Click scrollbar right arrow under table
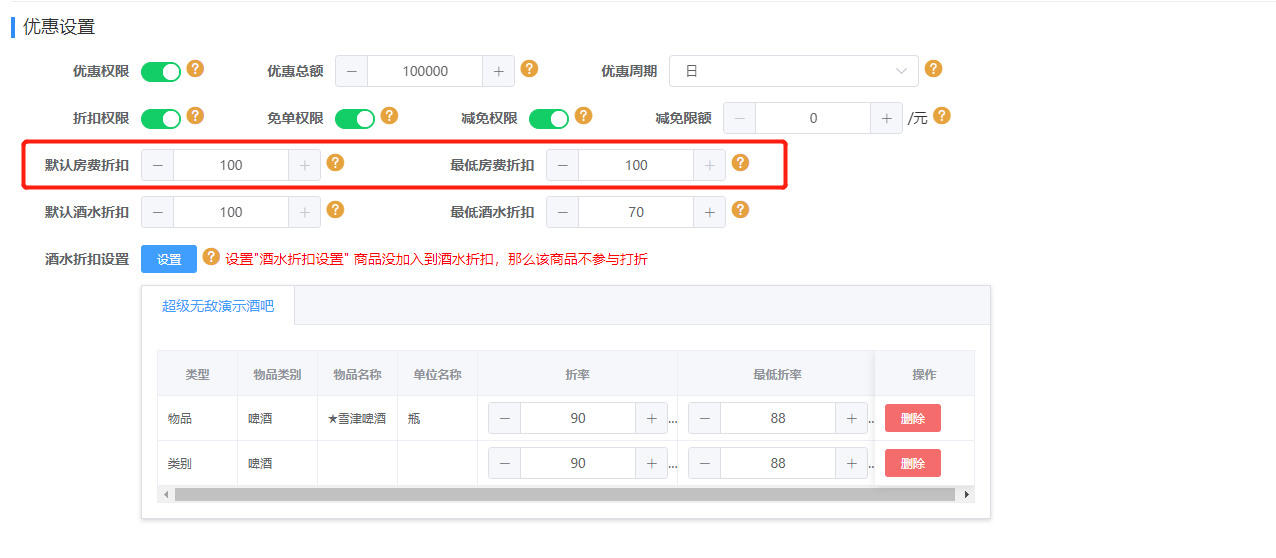 click(x=966, y=494)
